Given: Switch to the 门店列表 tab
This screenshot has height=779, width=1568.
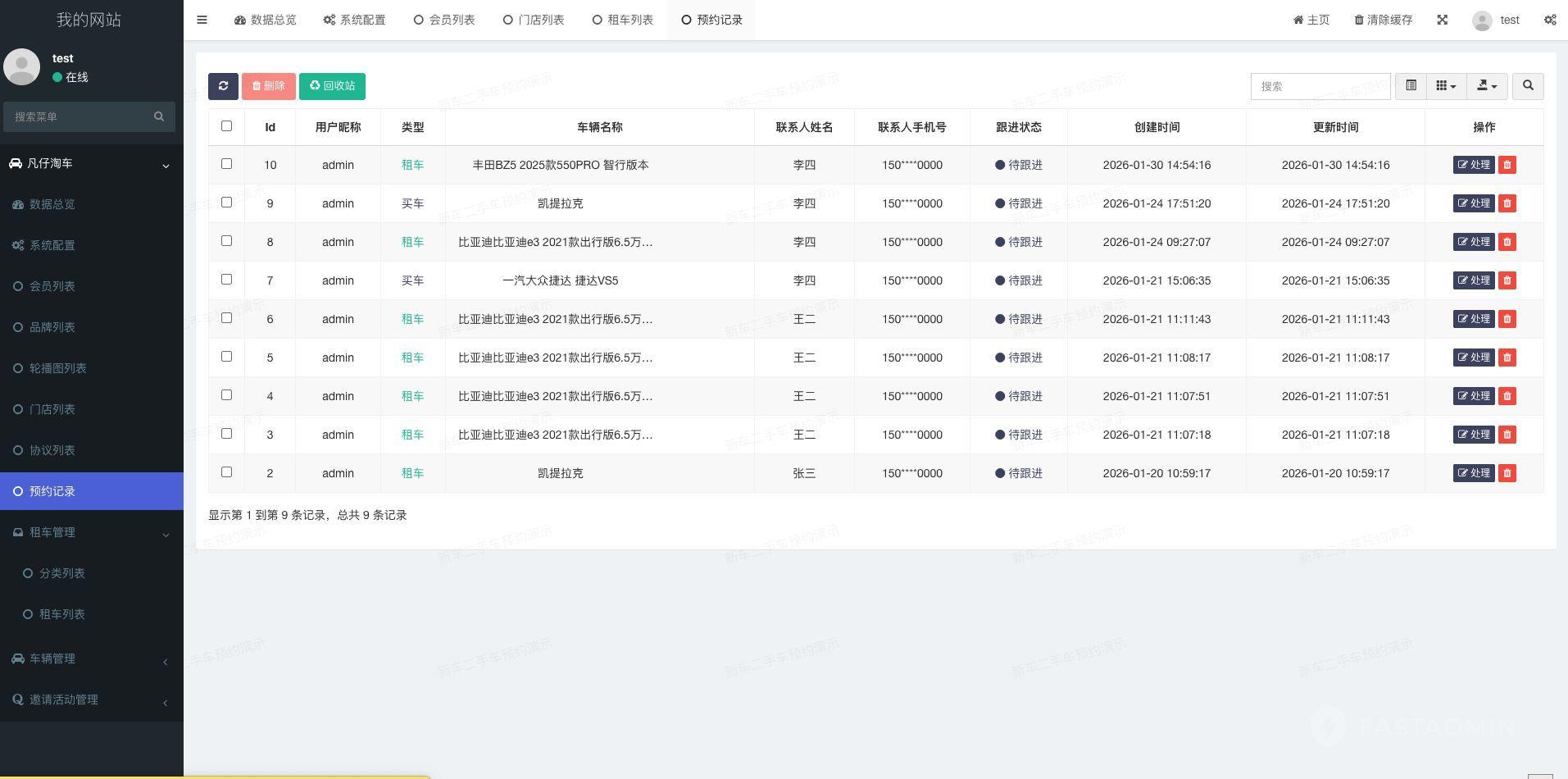Looking at the screenshot, I should pyautogui.click(x=534, y=20).
